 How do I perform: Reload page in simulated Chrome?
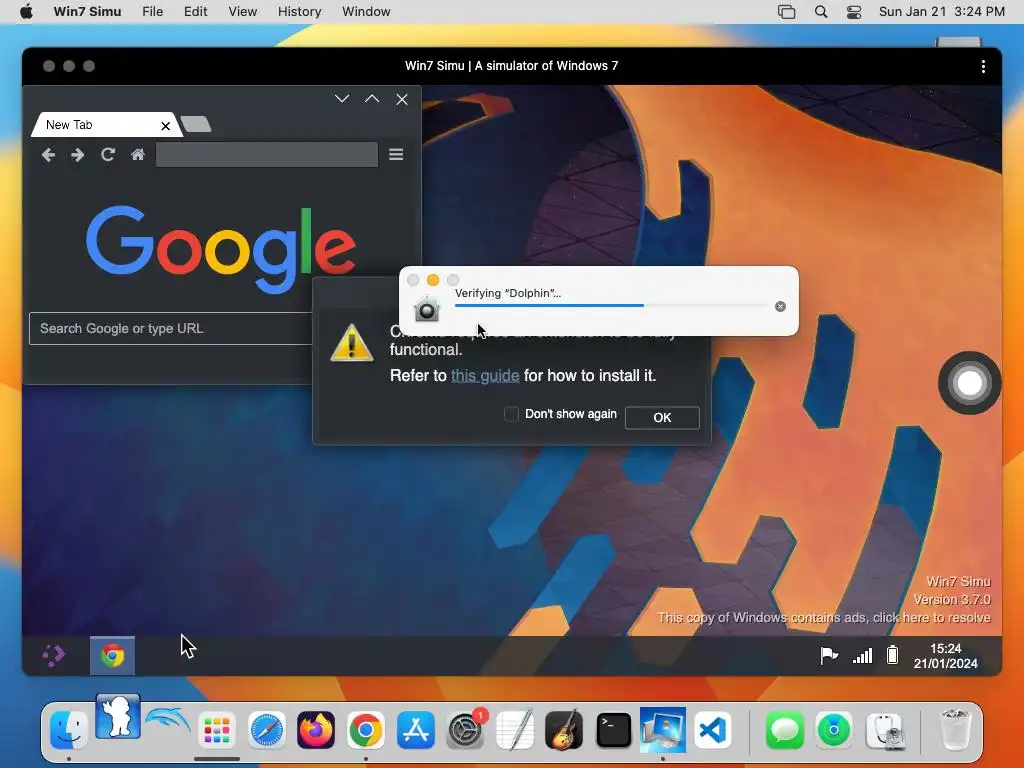(x=108, y=155)
